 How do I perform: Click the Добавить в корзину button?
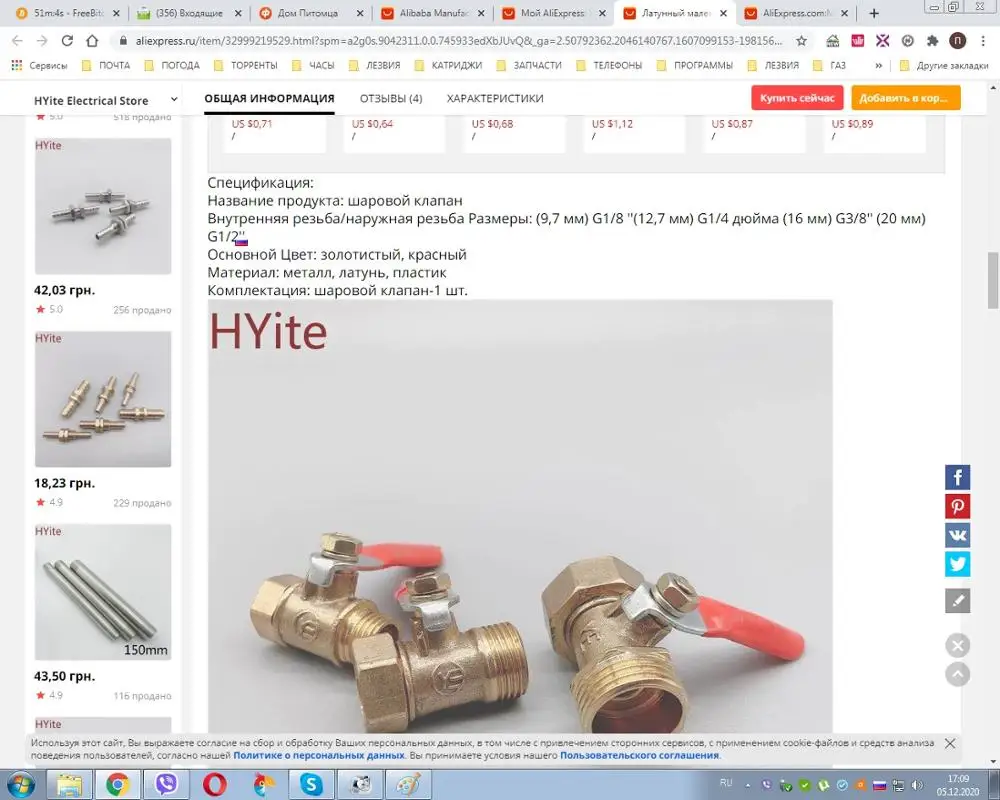pyautogui.click(x=906, y=98)
